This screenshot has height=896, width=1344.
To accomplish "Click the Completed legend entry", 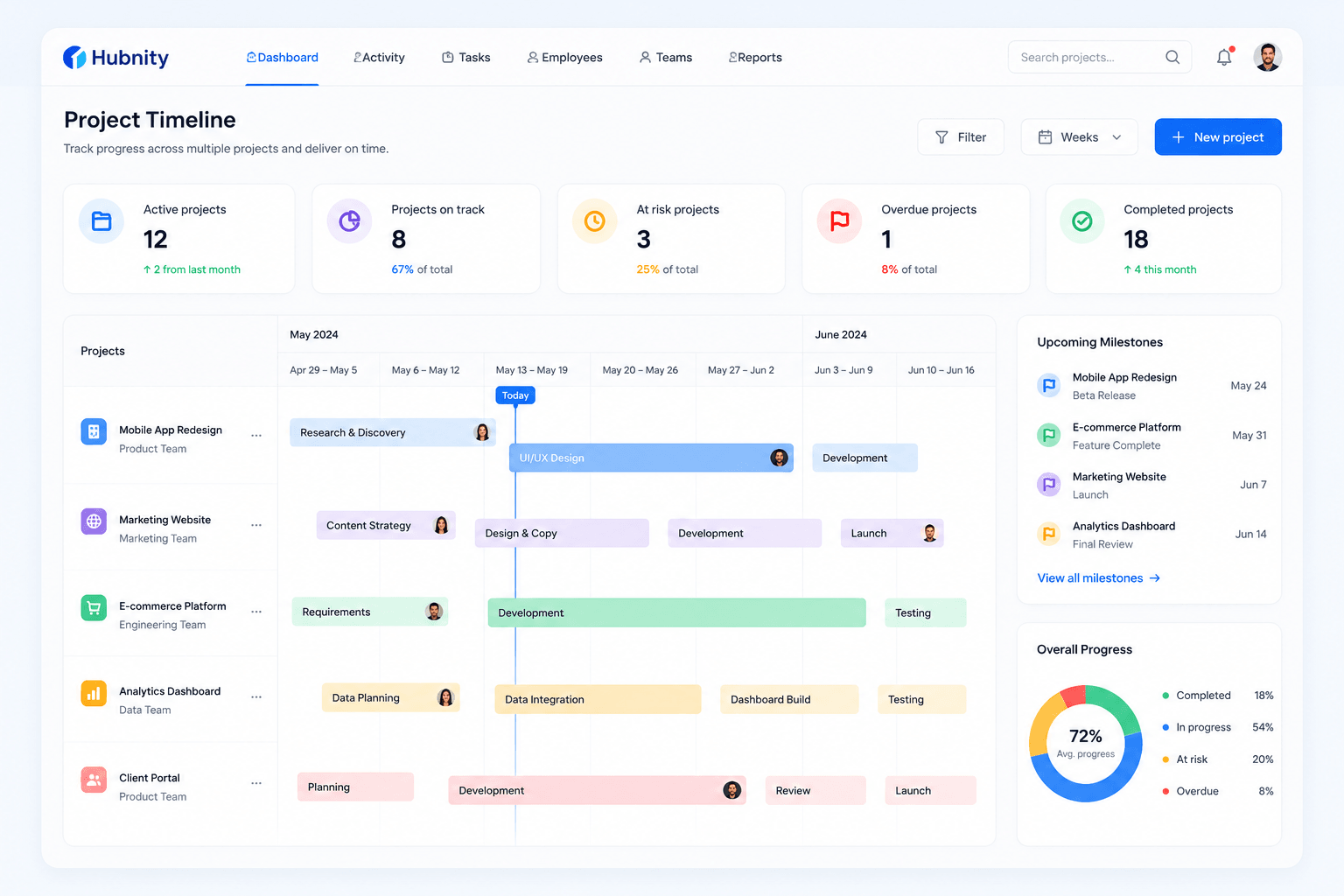I will pos(1217,696).
